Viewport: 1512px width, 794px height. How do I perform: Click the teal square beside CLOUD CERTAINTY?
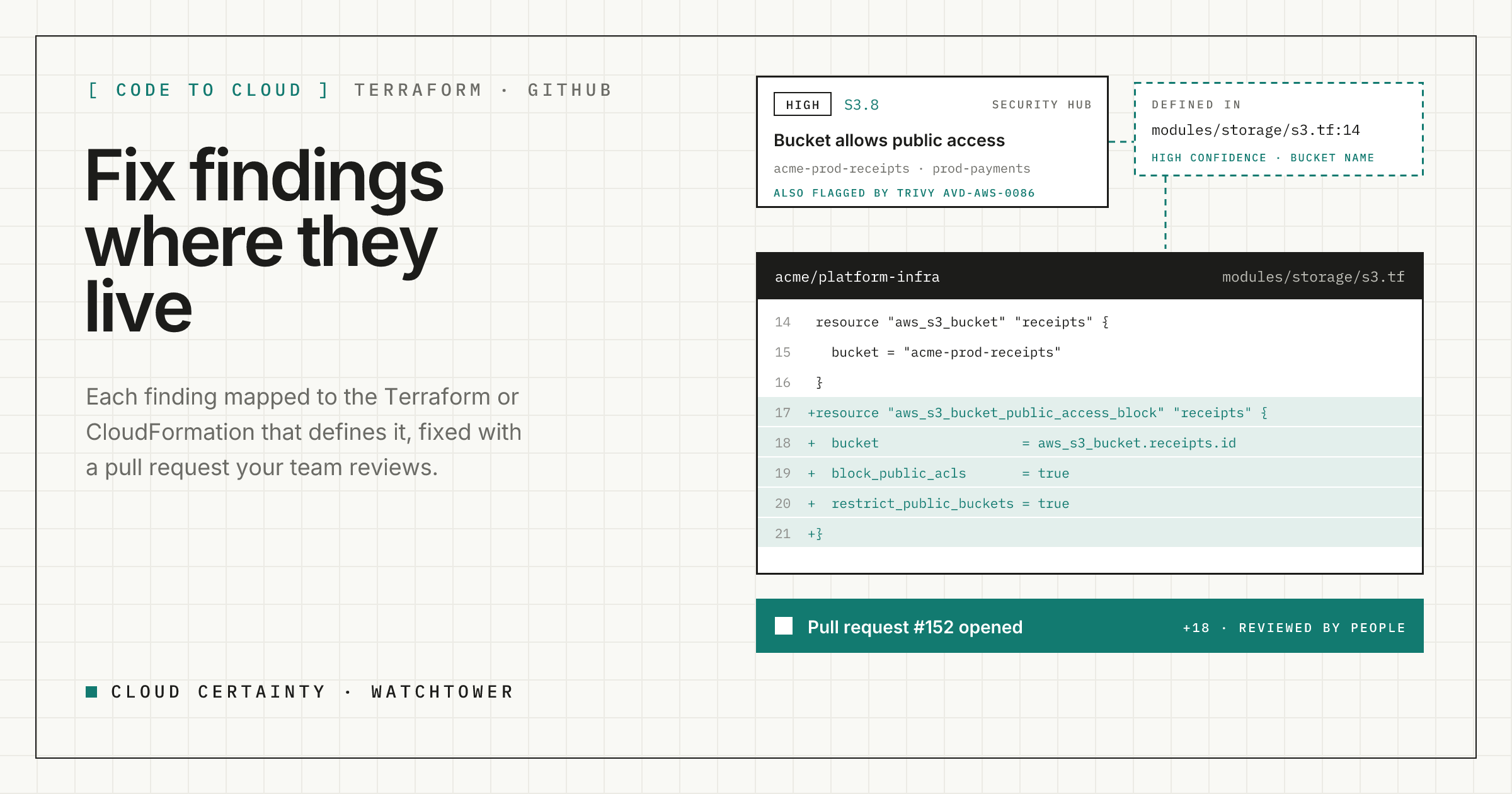(x=91, y=692)
